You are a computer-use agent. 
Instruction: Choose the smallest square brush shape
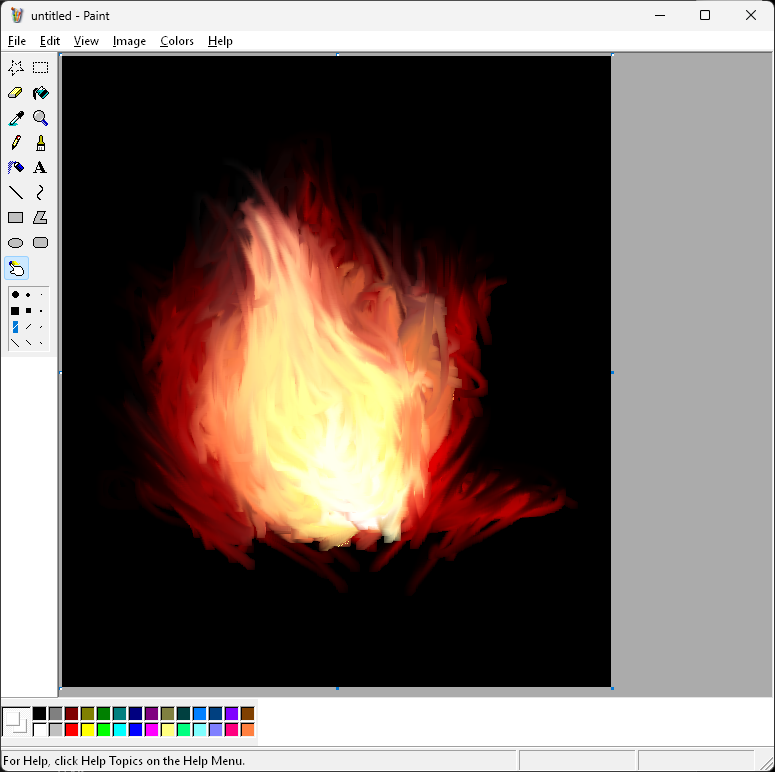41,311
